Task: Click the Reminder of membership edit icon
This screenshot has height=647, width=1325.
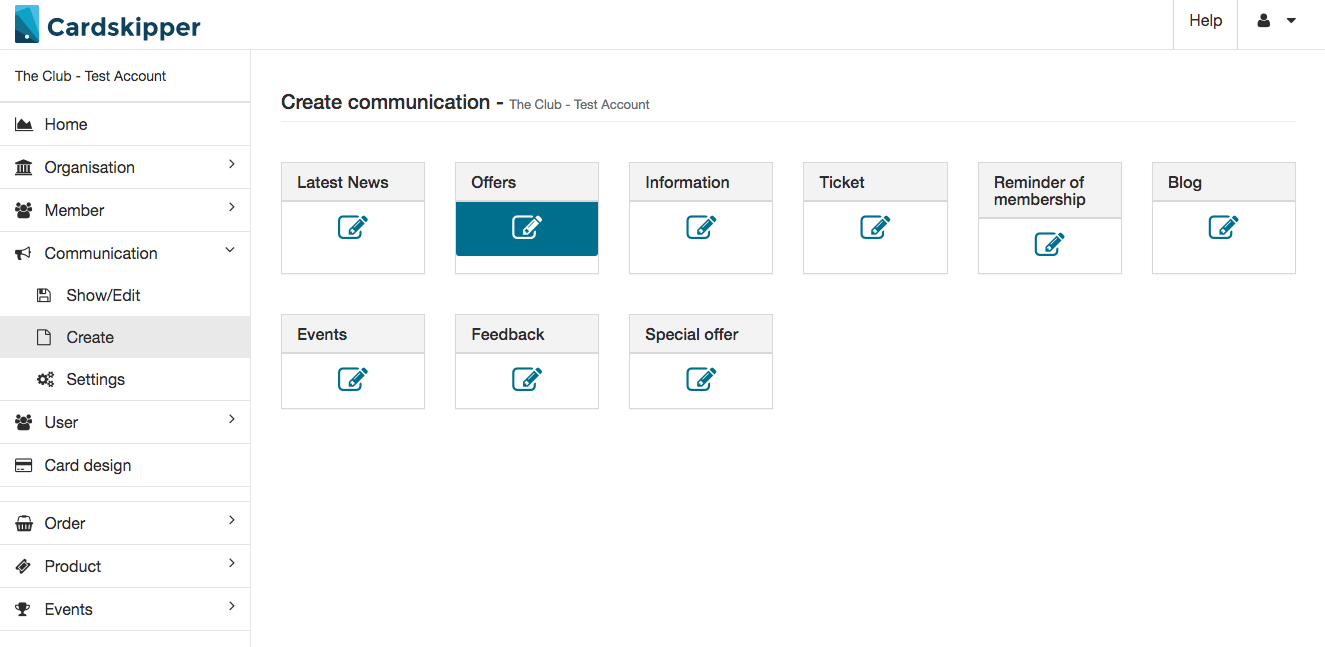Action: tap(1049, 244)
